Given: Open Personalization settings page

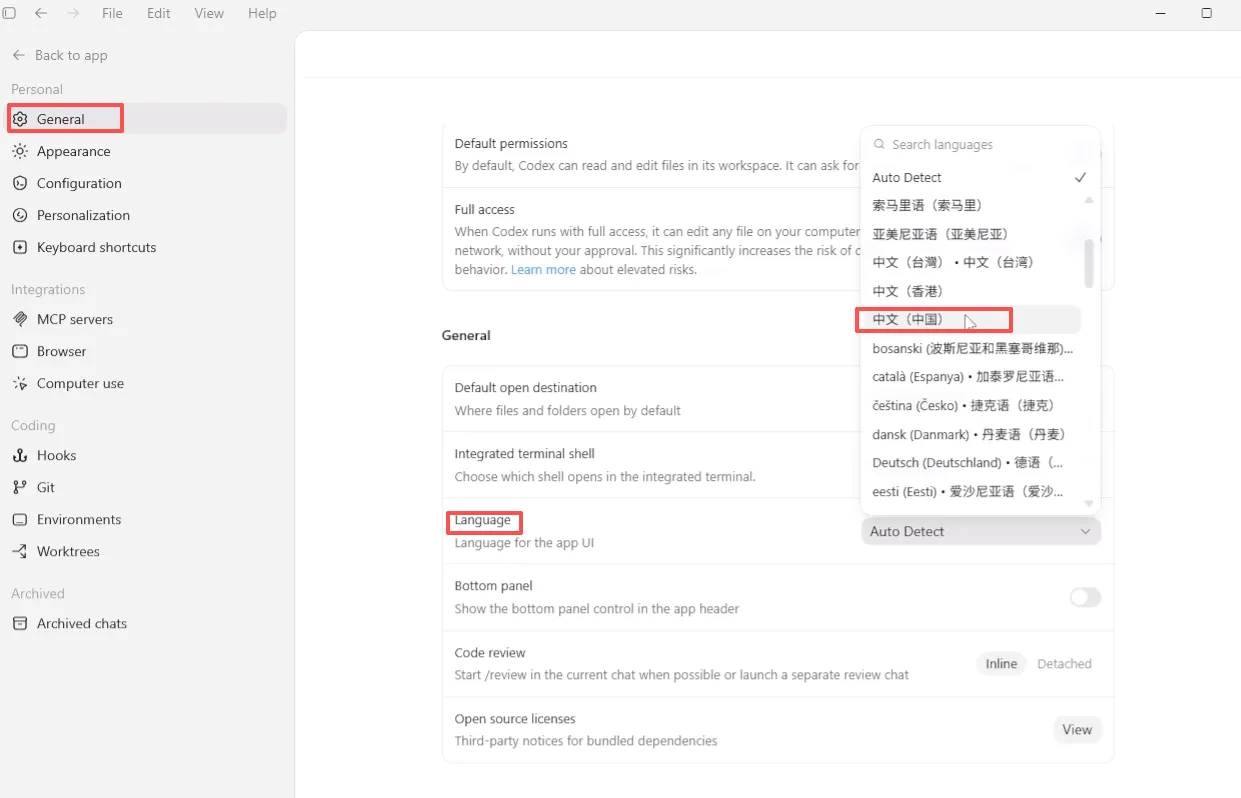Looking at the screenshot, I should coord(146,215).
